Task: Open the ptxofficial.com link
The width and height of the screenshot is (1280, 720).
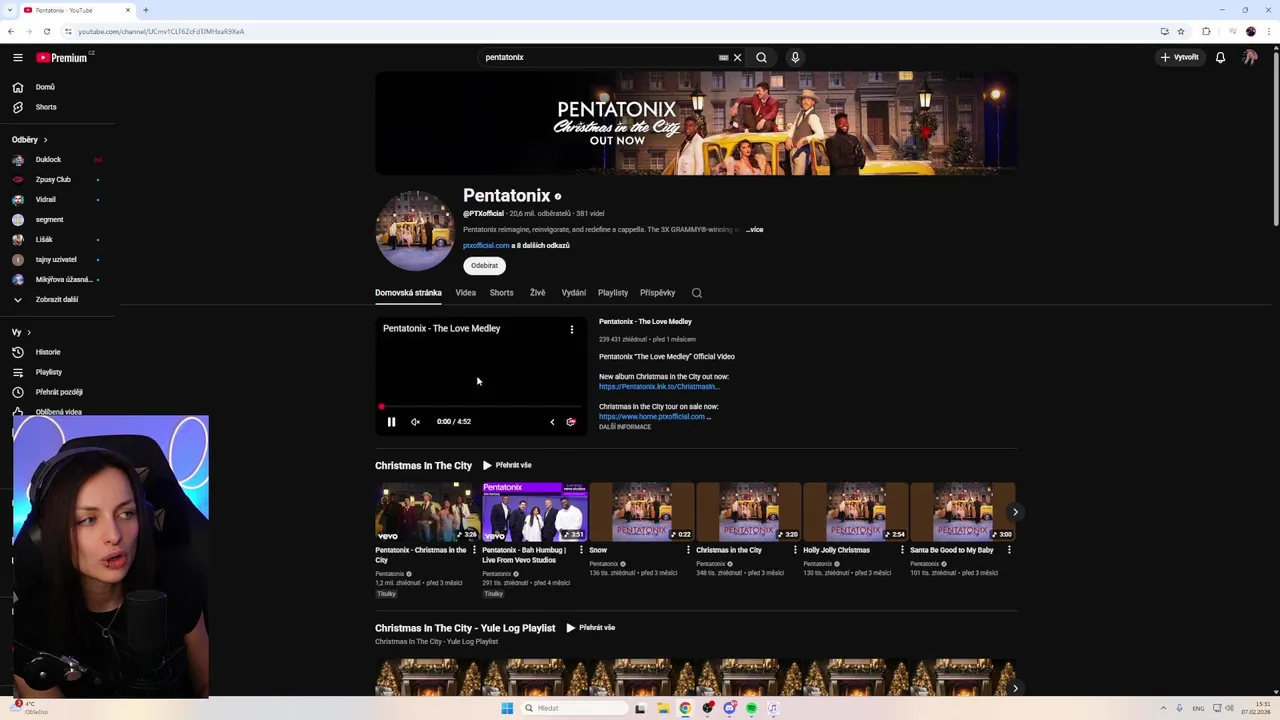Action: pos(486,245)
